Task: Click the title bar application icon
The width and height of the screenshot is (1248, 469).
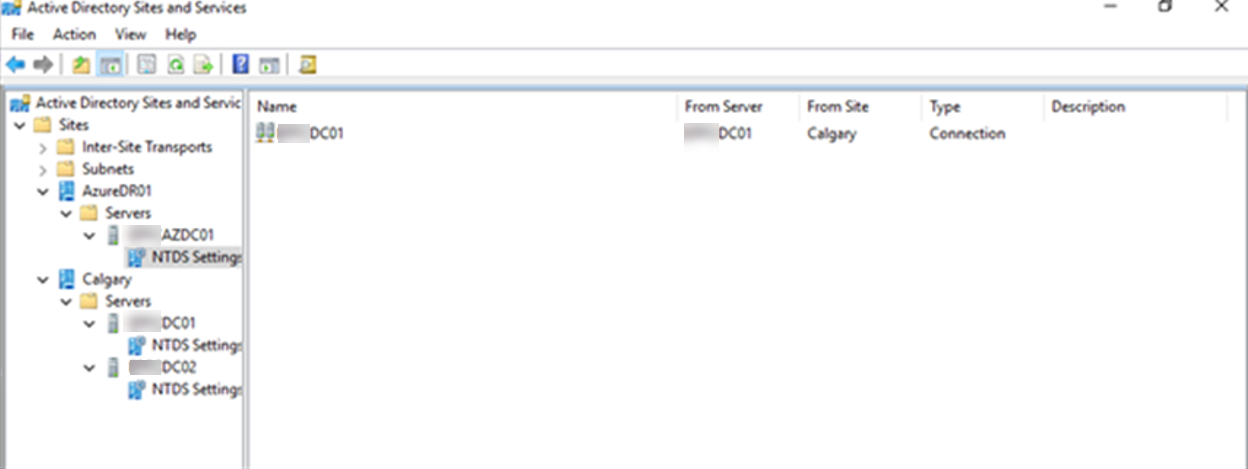Action: click(x=13, y=8)
